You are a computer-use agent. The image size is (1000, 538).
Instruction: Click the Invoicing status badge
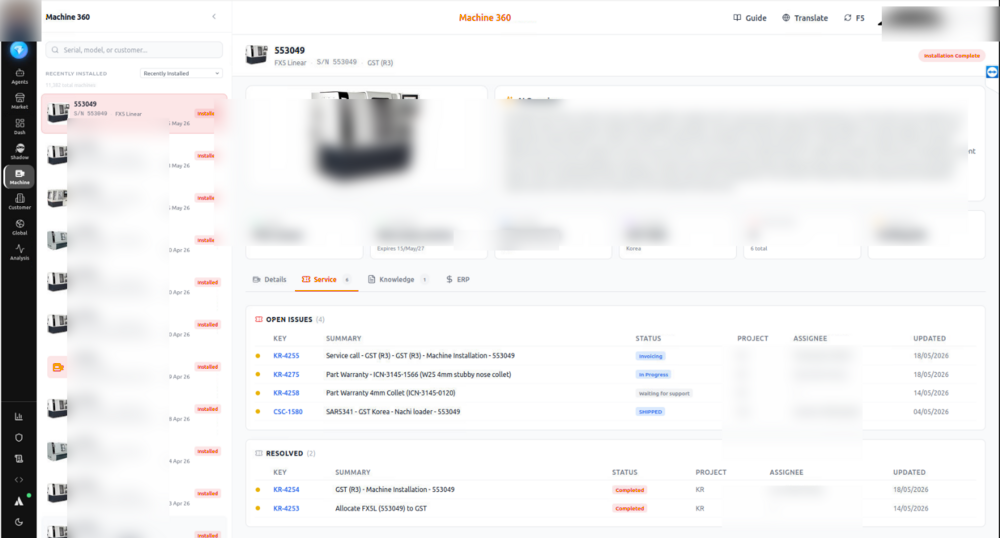tap(651, 356)
